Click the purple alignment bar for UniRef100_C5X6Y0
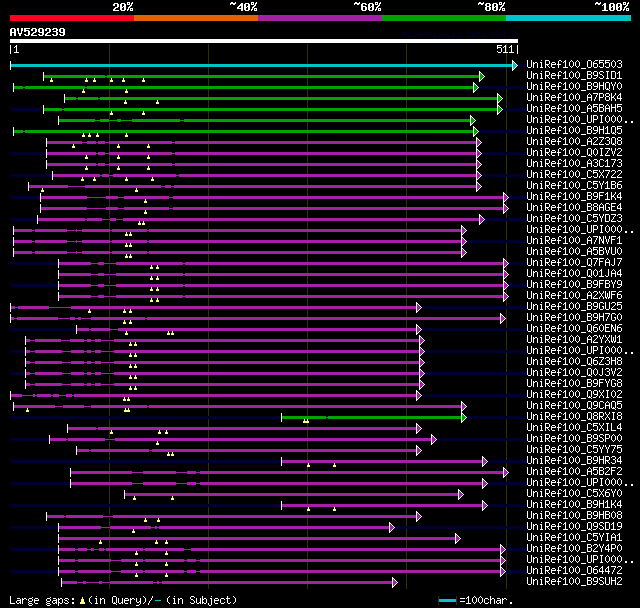Screen dimensions: 640x608 point(292,495)
